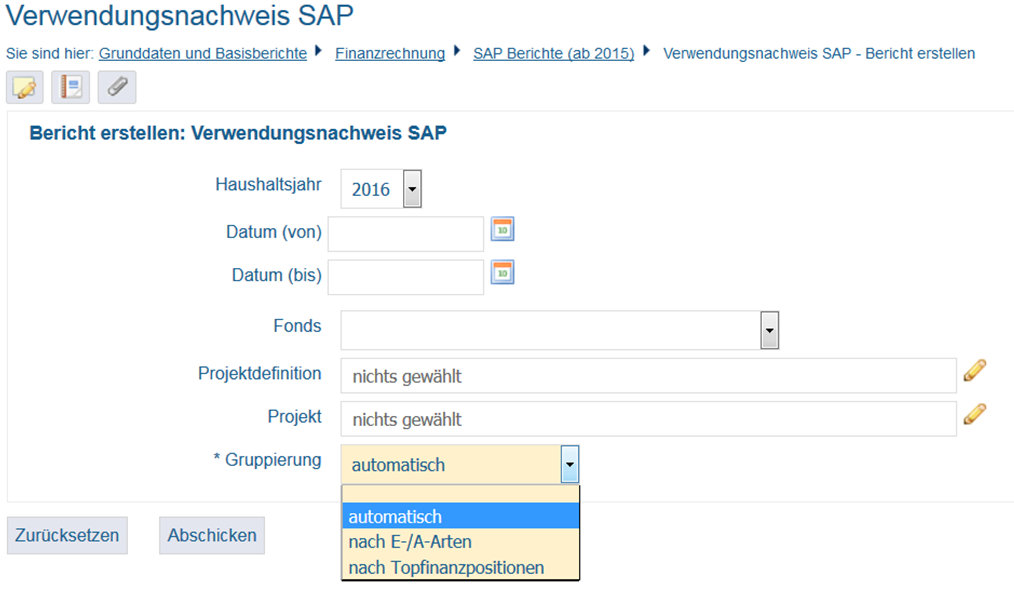Open calendar picker for Datum (von)
The width and height of the screenshot is (1014, 597).
pos(502,230)
